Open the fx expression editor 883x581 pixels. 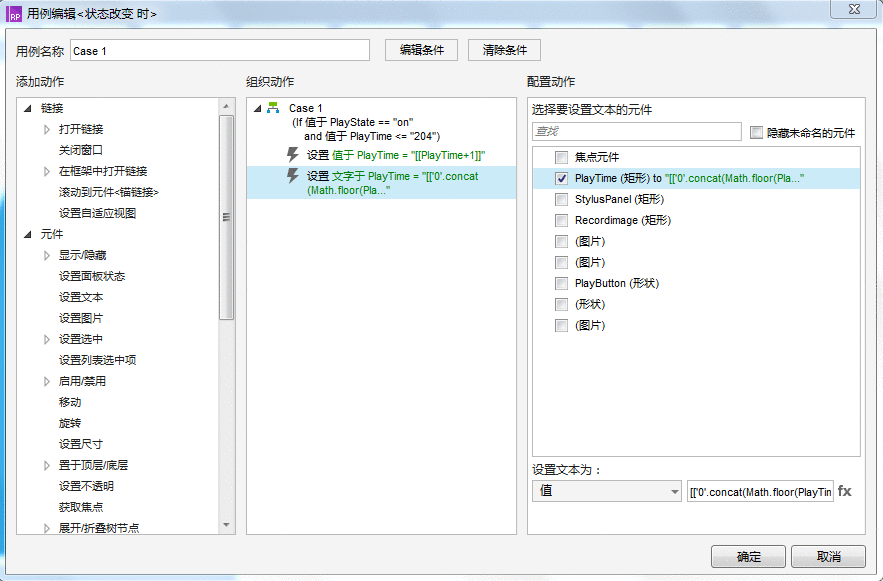click(844, 491)
